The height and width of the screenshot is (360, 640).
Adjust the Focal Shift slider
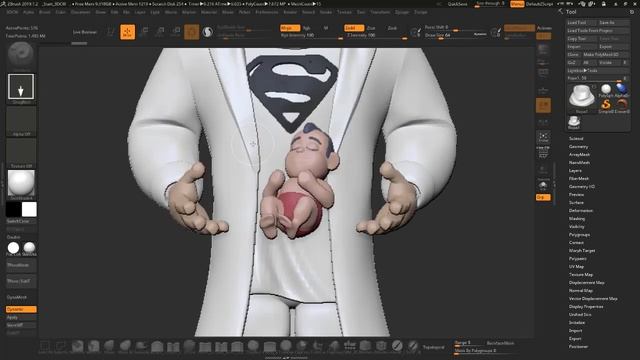click(456, 28)
